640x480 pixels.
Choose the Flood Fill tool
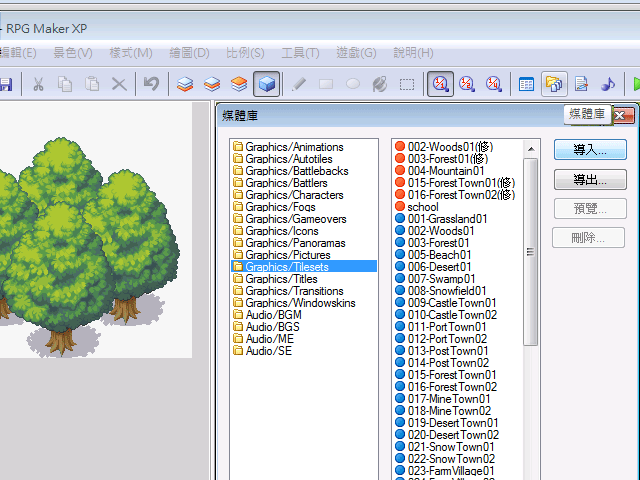pyautogui.click(x=380, y=84)
